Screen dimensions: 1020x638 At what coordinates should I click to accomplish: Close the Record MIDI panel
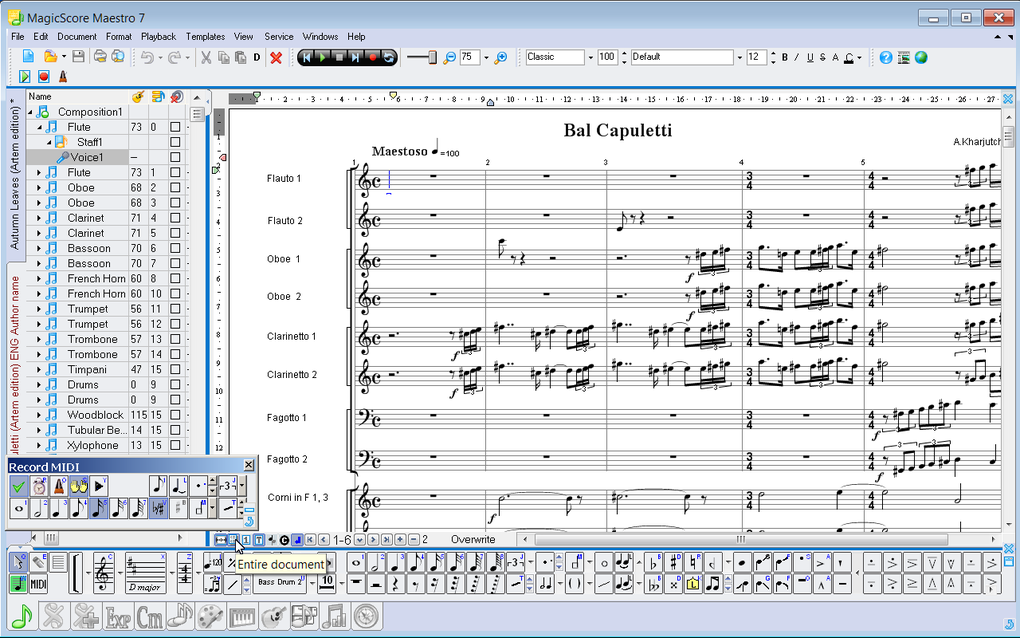point(248,465)
